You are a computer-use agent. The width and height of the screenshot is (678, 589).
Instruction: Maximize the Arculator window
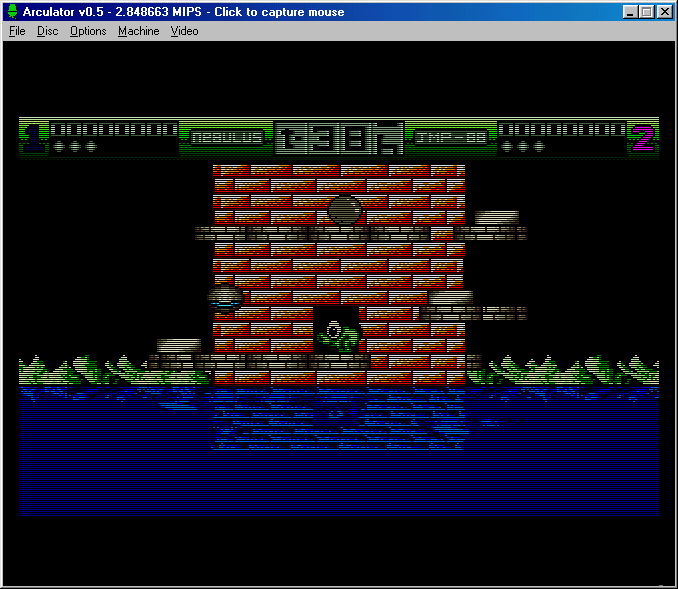pyautogui.click(x=646, y=12)
